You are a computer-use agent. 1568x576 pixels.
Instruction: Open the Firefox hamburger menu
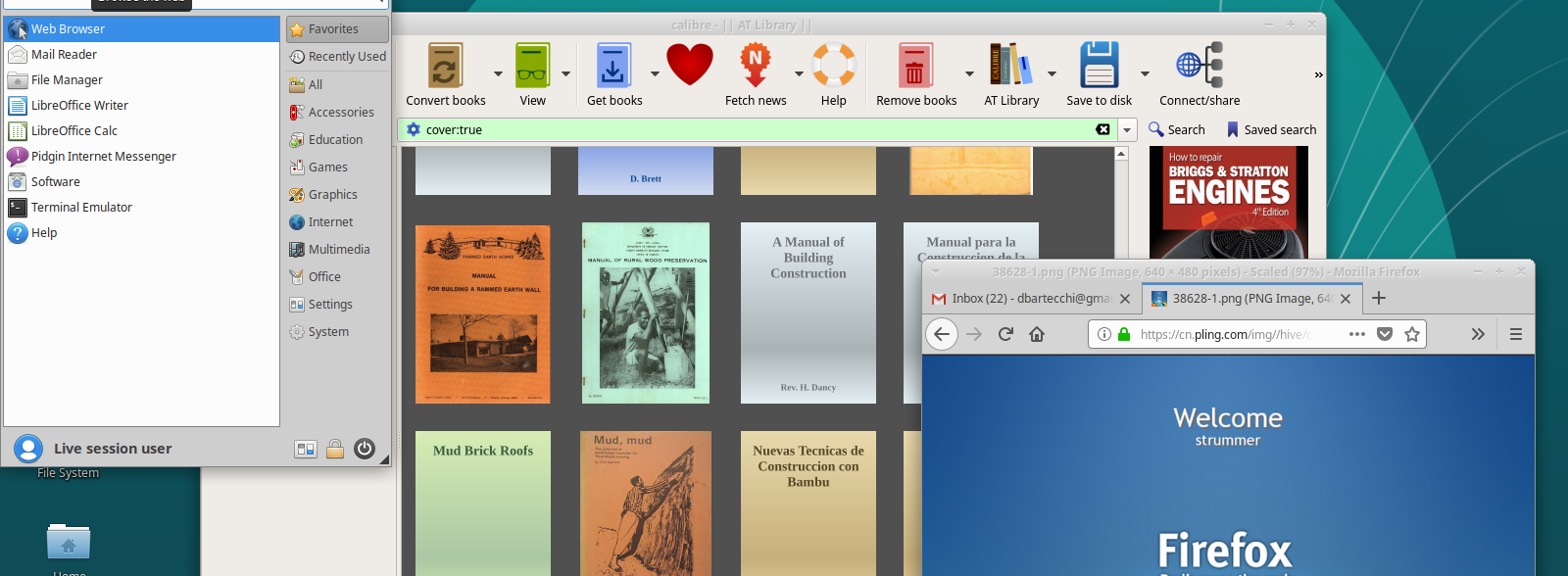pyautogui.click(x=1516, y=334)
